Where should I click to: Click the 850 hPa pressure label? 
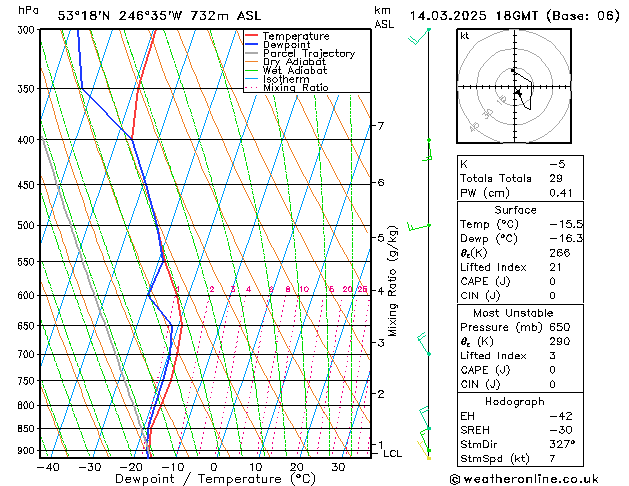(x=28, y=429)
